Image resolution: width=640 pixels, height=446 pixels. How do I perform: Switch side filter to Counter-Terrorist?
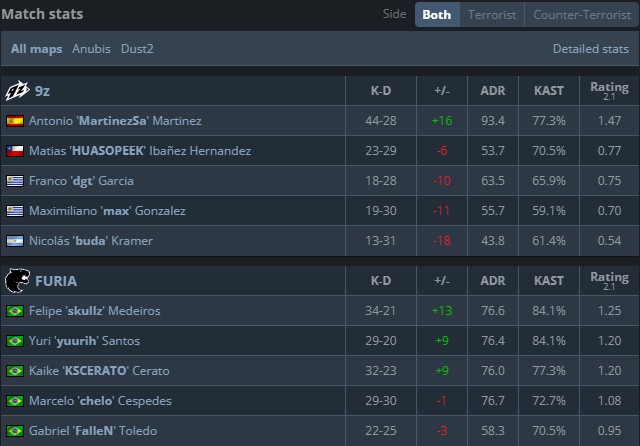[581, 15]
